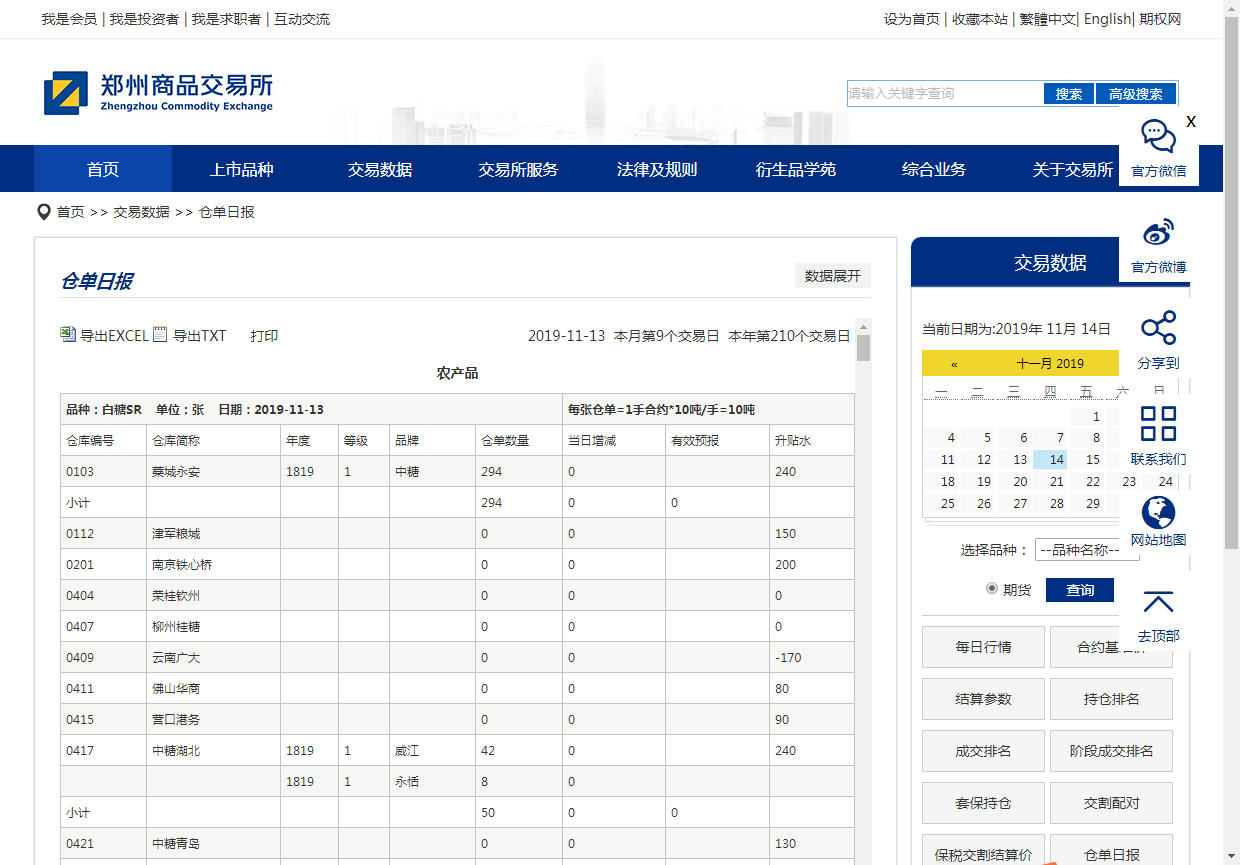
Task: Open 交易所服务 menu
Action: (518, 169)
